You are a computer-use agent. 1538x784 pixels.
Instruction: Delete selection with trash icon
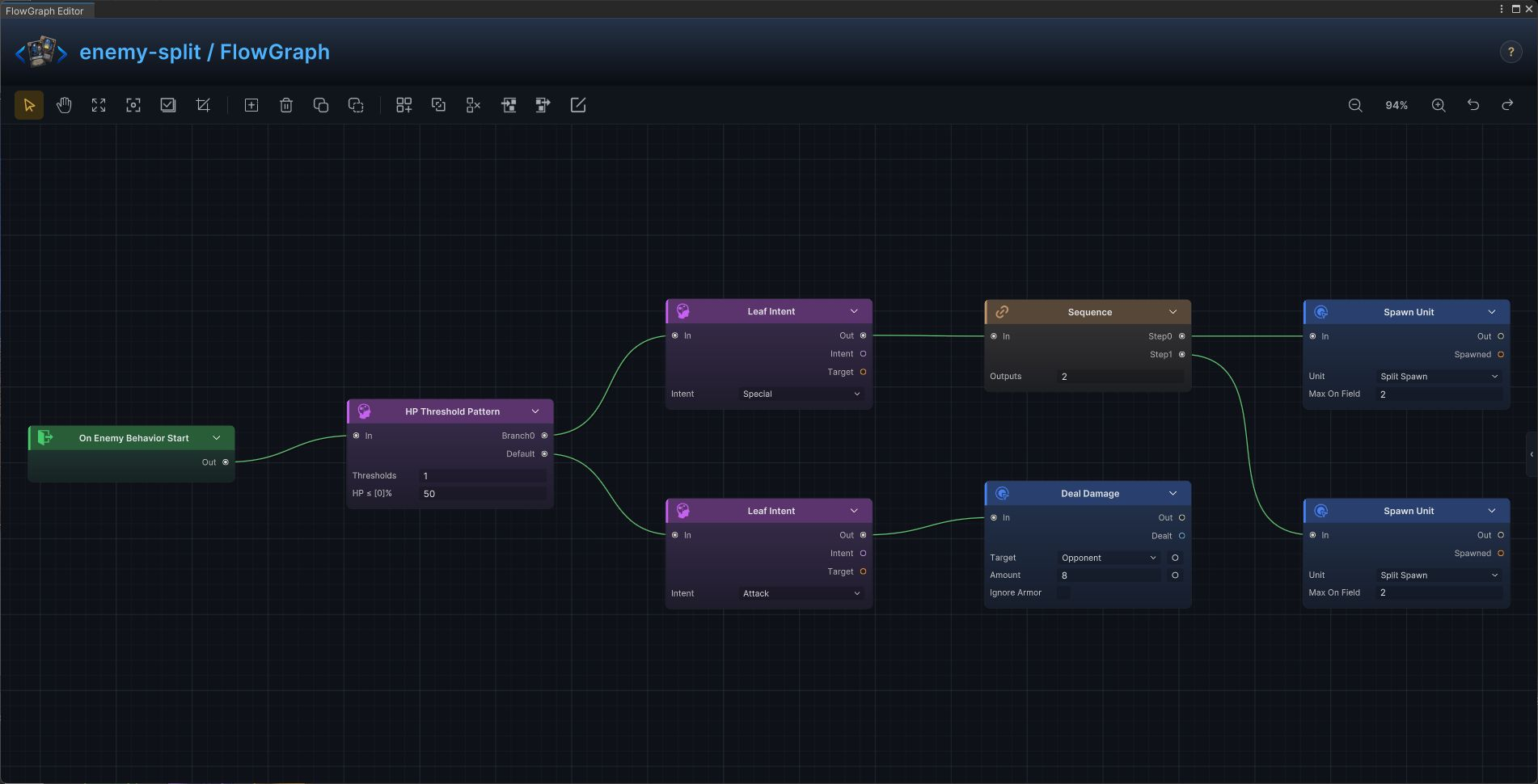(x=286, y=105)
